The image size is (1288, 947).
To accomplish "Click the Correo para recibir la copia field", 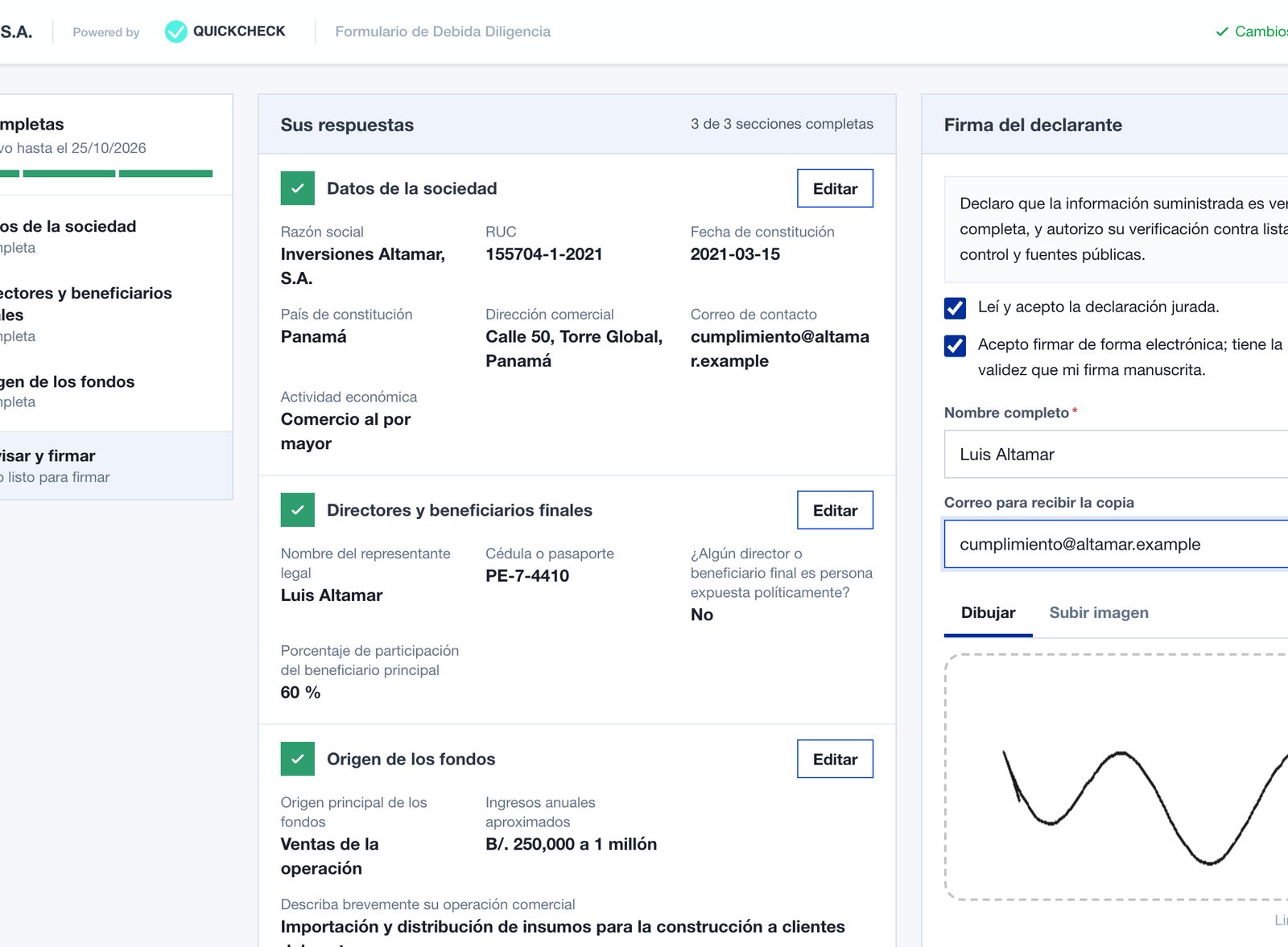I will click(x=1116, y=545).
